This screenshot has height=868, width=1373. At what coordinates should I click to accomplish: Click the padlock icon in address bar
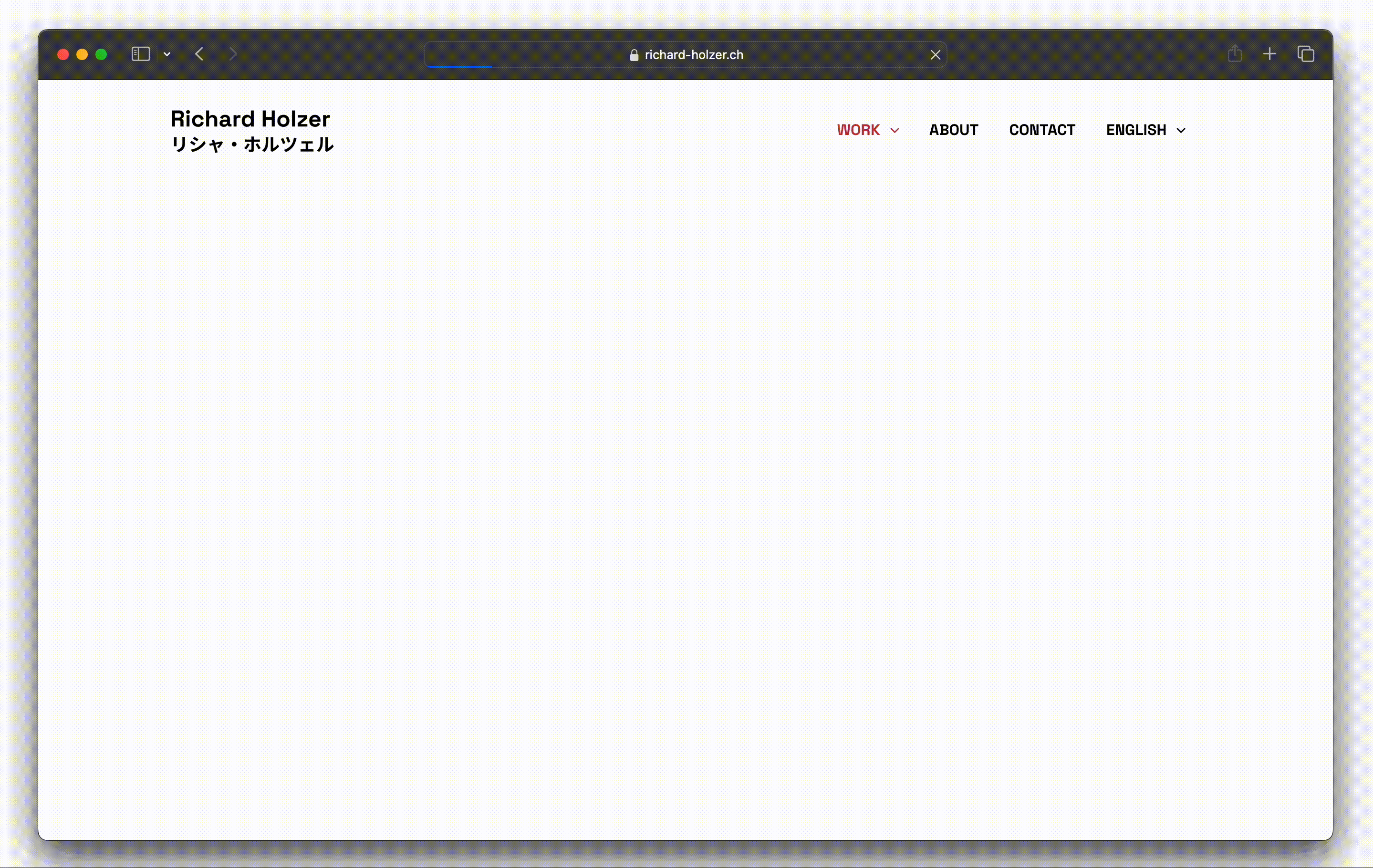634,55
